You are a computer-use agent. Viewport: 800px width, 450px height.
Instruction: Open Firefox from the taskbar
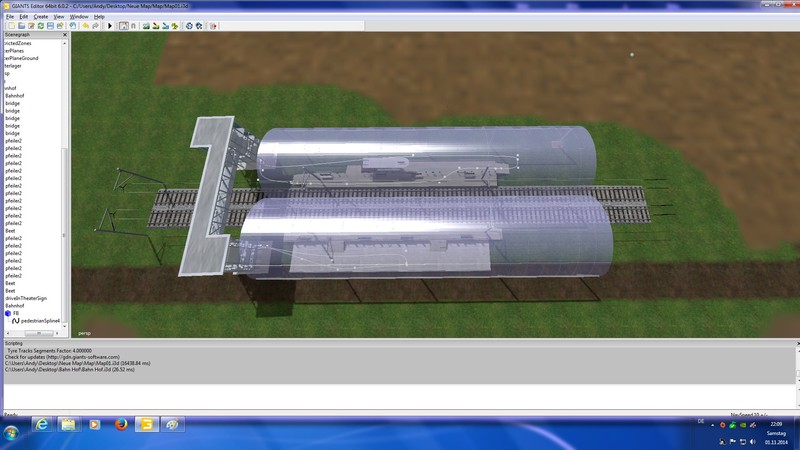[x=120, y=425]
